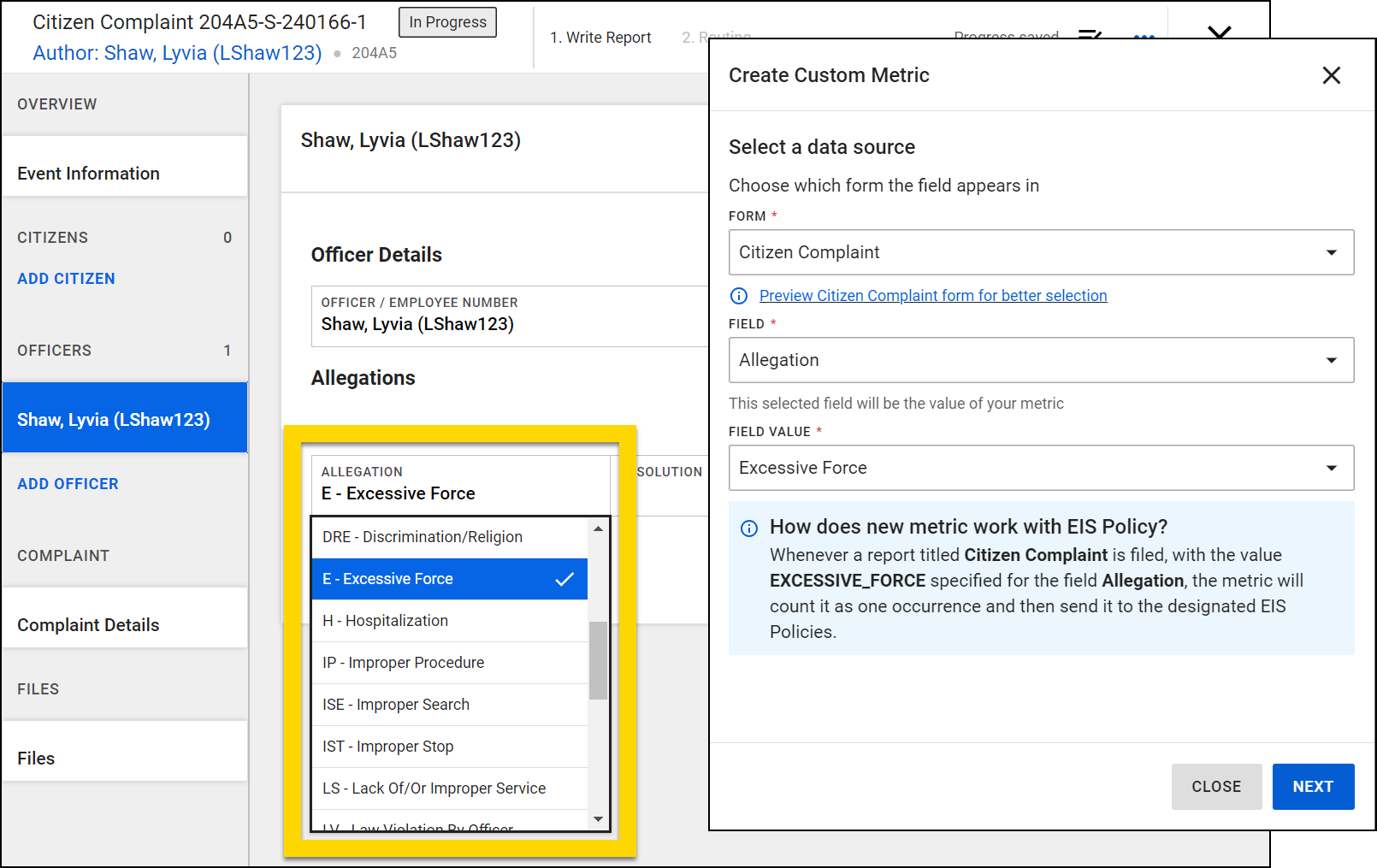Click ADD OFFICER in sidebar

(x=68, y=484)
